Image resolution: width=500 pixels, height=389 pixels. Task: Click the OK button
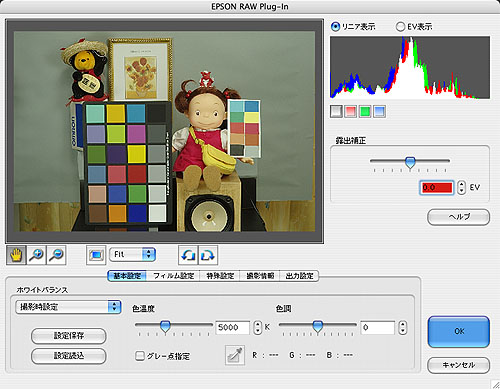tap(459, 332)
